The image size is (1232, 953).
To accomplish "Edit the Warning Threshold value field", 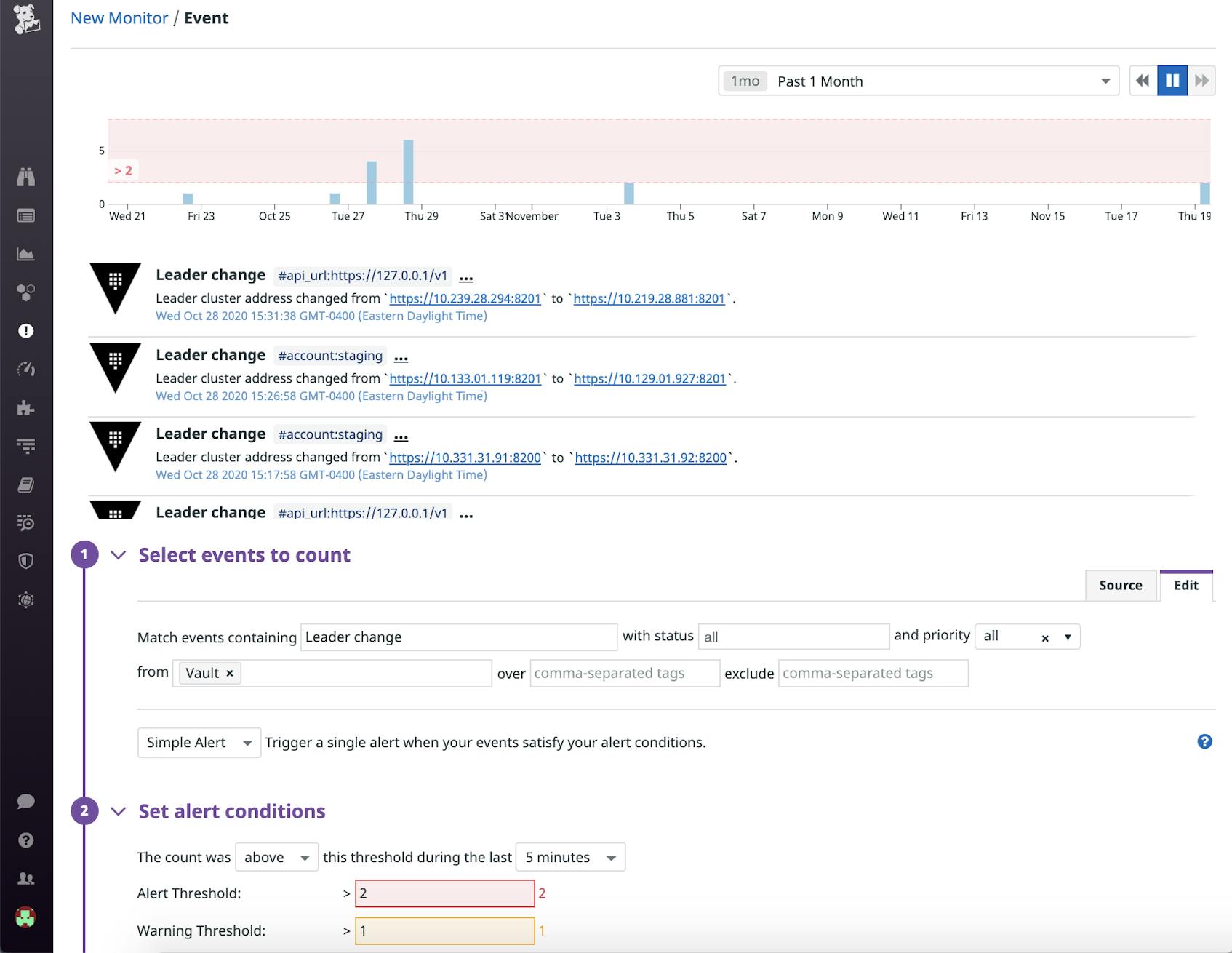I will coord(444,930).
